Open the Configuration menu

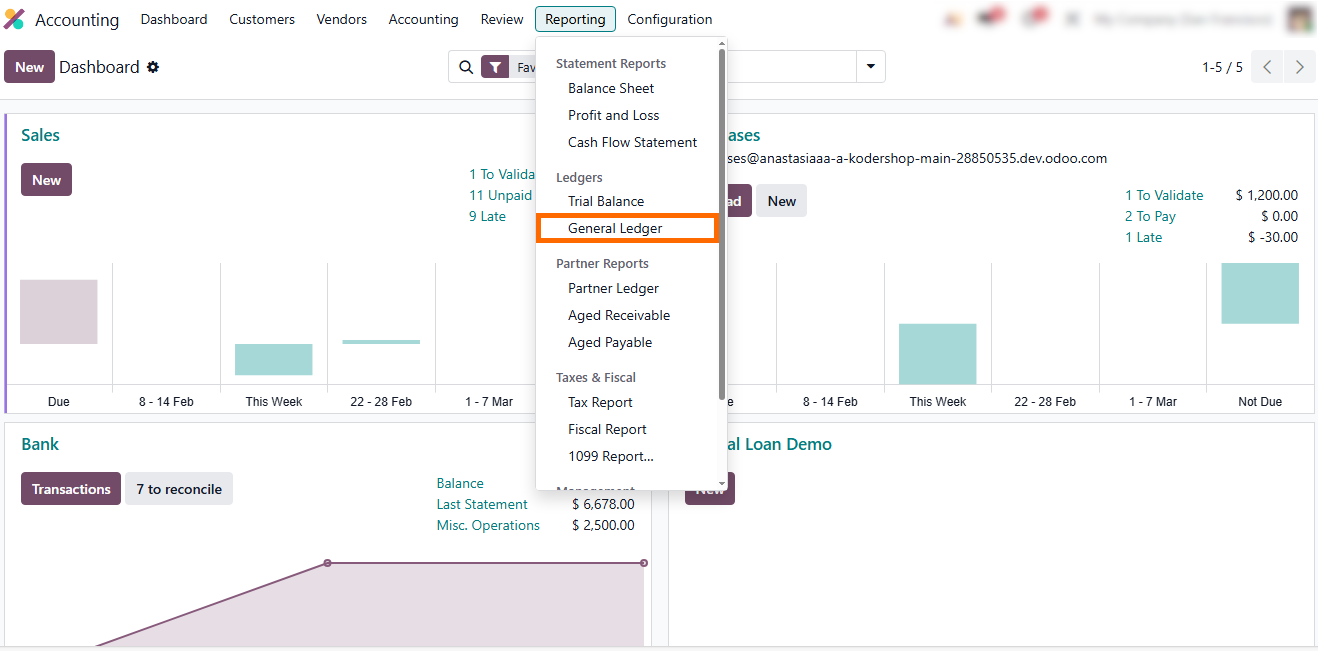[669, 19]
